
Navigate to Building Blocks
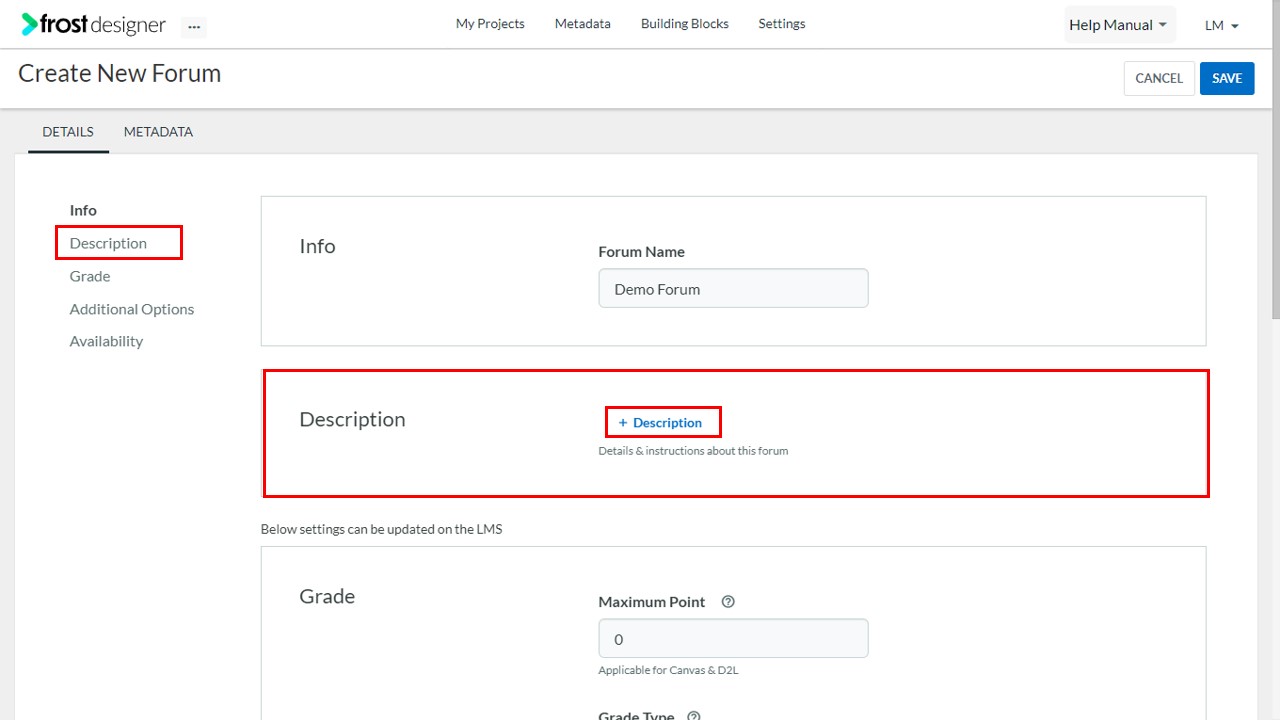click(x=685, y=23)
